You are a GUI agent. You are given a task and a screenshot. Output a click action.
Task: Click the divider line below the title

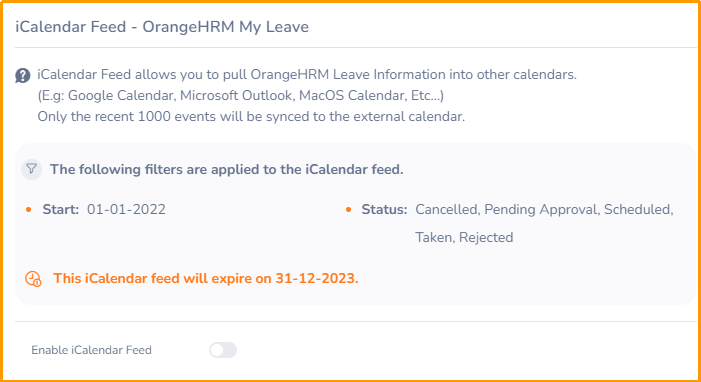[x=355, y=47]
